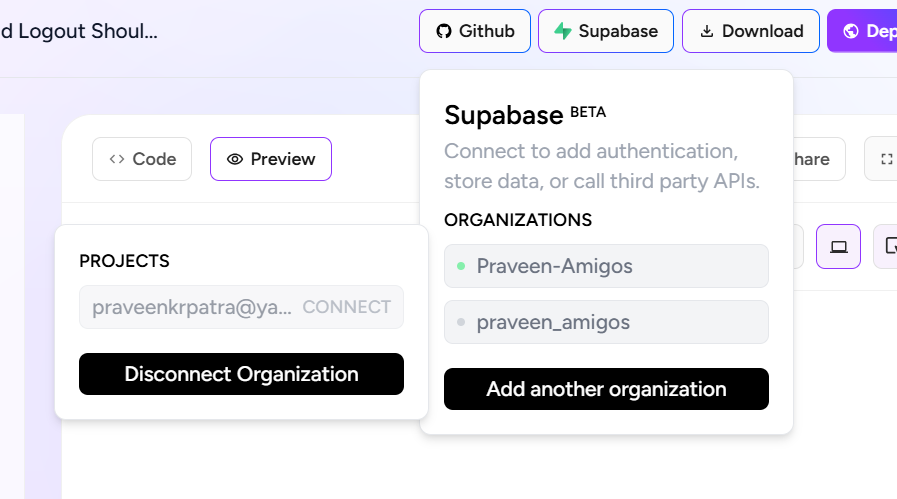Click the globe icon on Deploy
Screen dimensions: 897x499
pos(851,31)
